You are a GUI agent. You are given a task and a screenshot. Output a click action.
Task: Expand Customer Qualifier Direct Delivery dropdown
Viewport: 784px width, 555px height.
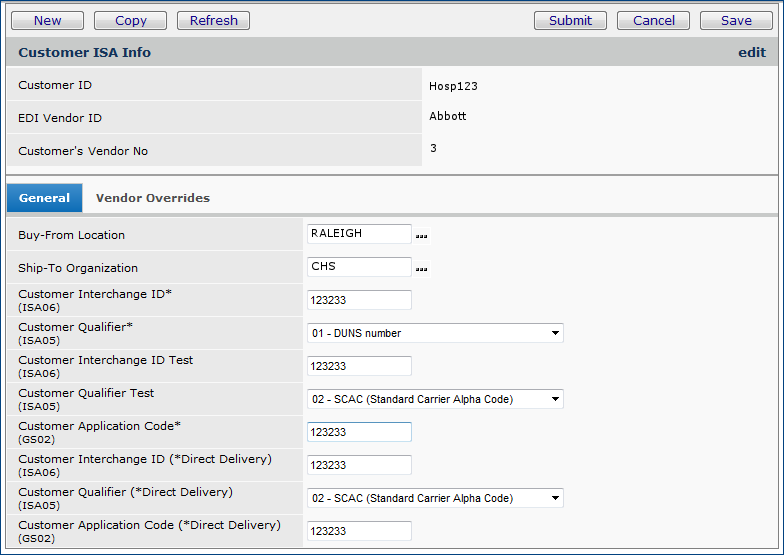pyautogui.click(x=435, y=498)
